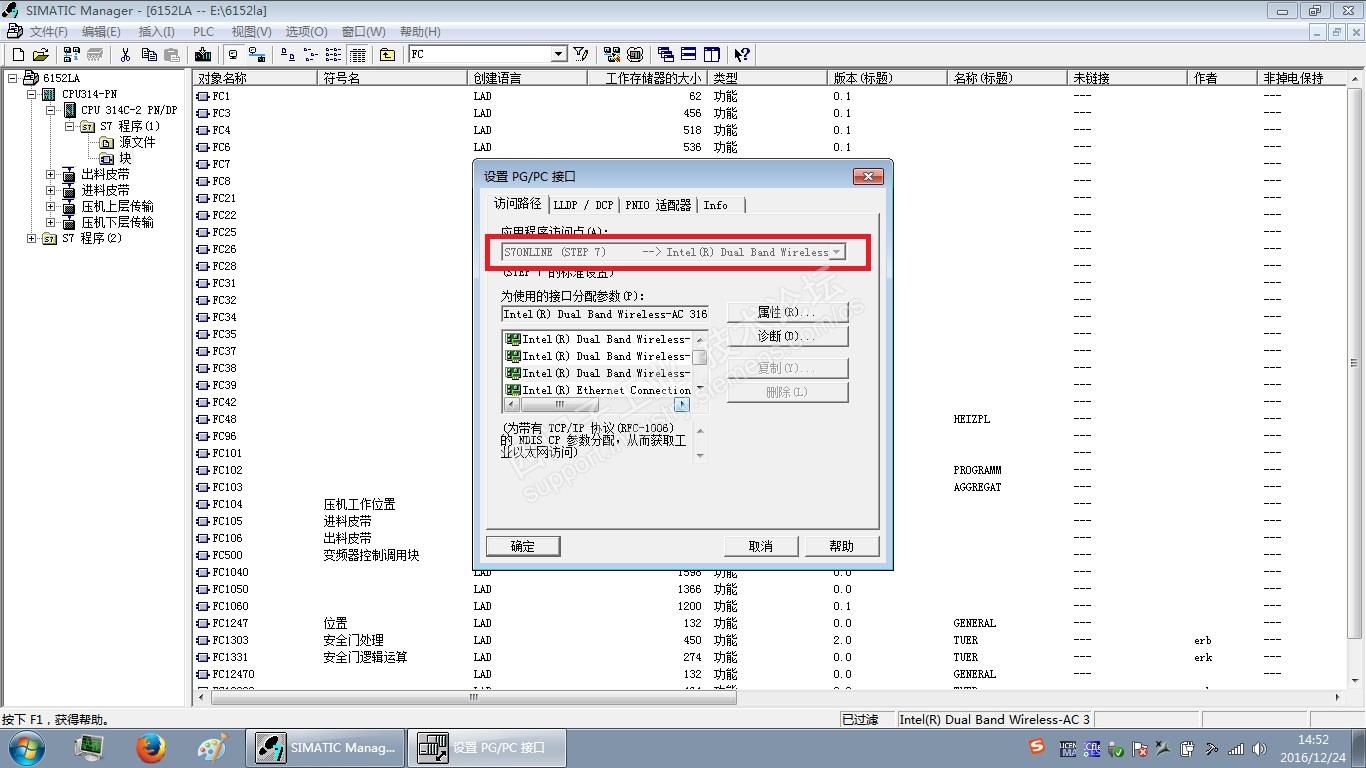Click the Up One Level icon

tap(387, 55)
